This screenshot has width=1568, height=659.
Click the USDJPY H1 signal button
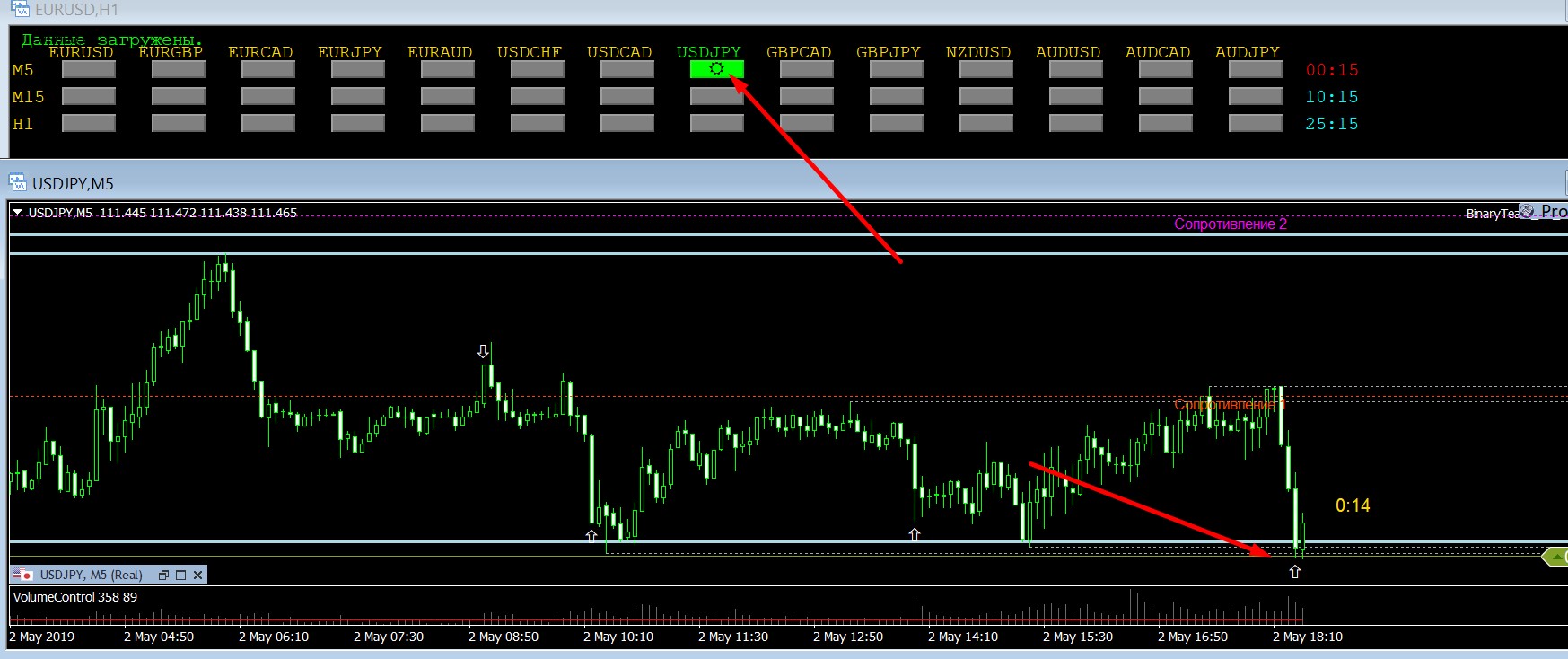[716, 123]
